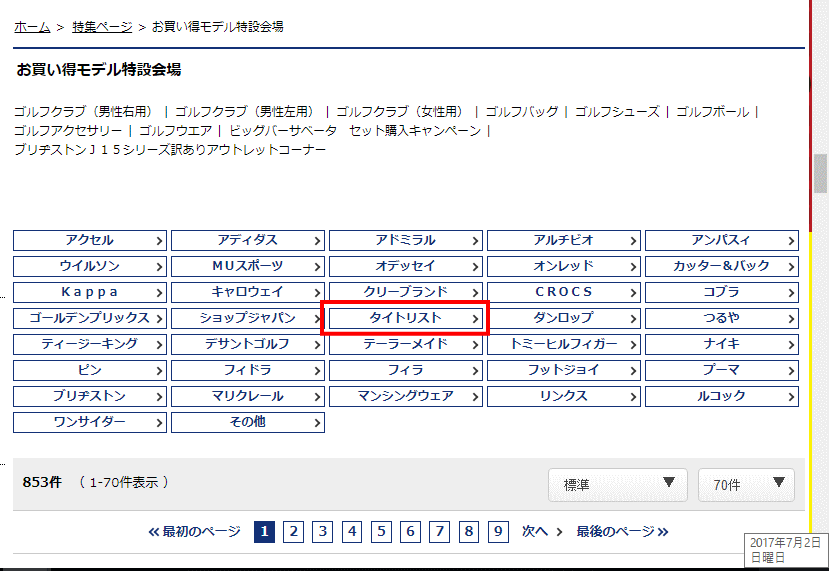Open ゴルフウエア category link
The image size is (829, 571).
click(176, 131)
